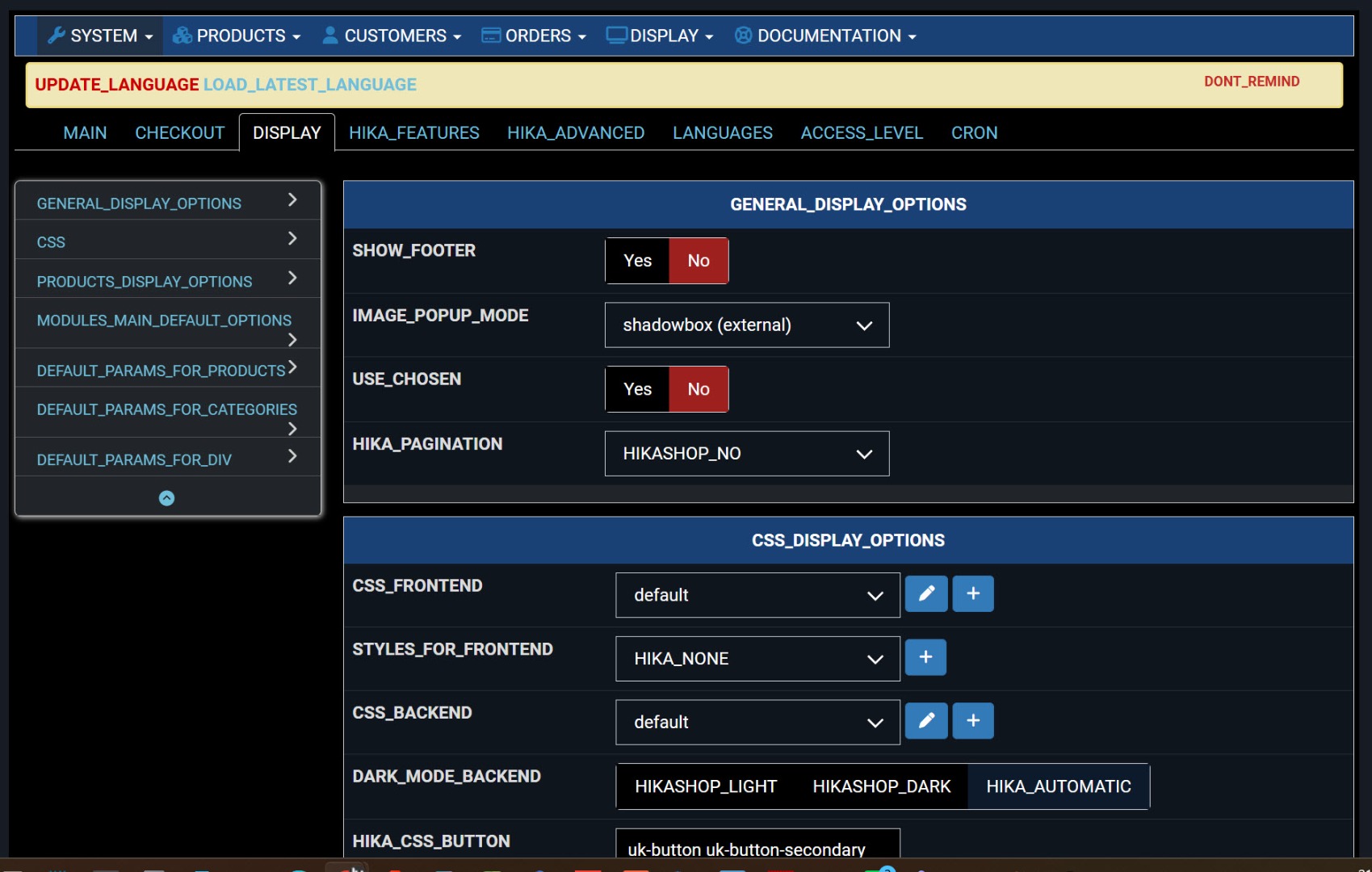Collapse the sidebar with the up-arrow circle icon

pyautogui.click(x=166, y=498)
